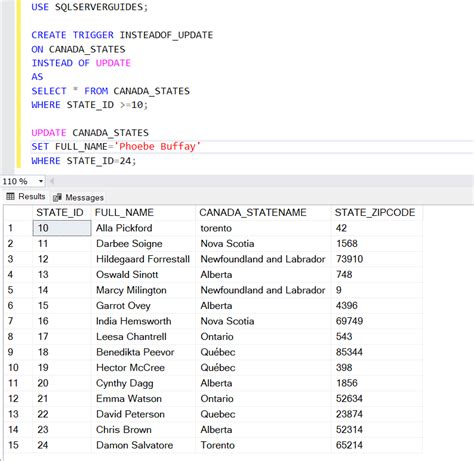This screenshot has width=474, height=461.
Task: Switch to the Results tab
Action: (26, 196)
